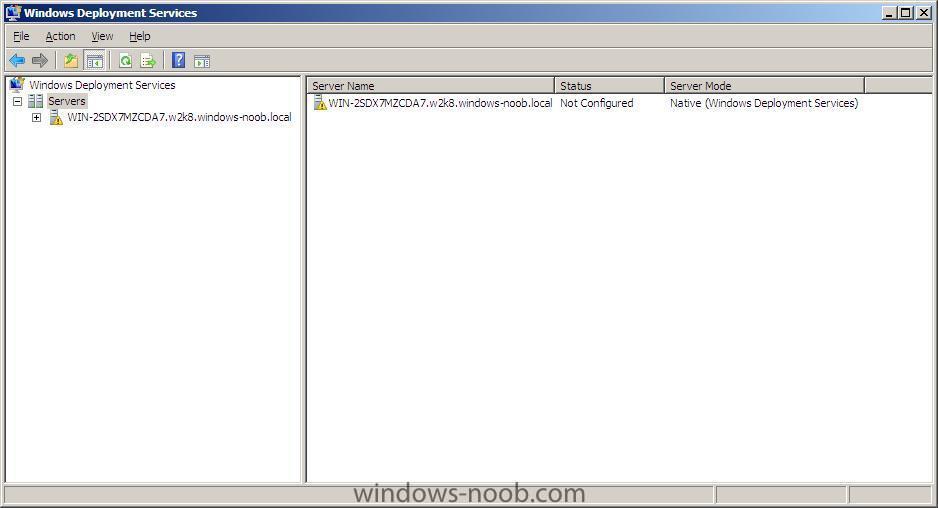Click the Forward arrow toolbar icon
Viewport: 938px width, 508px height.
pos(39,60)
